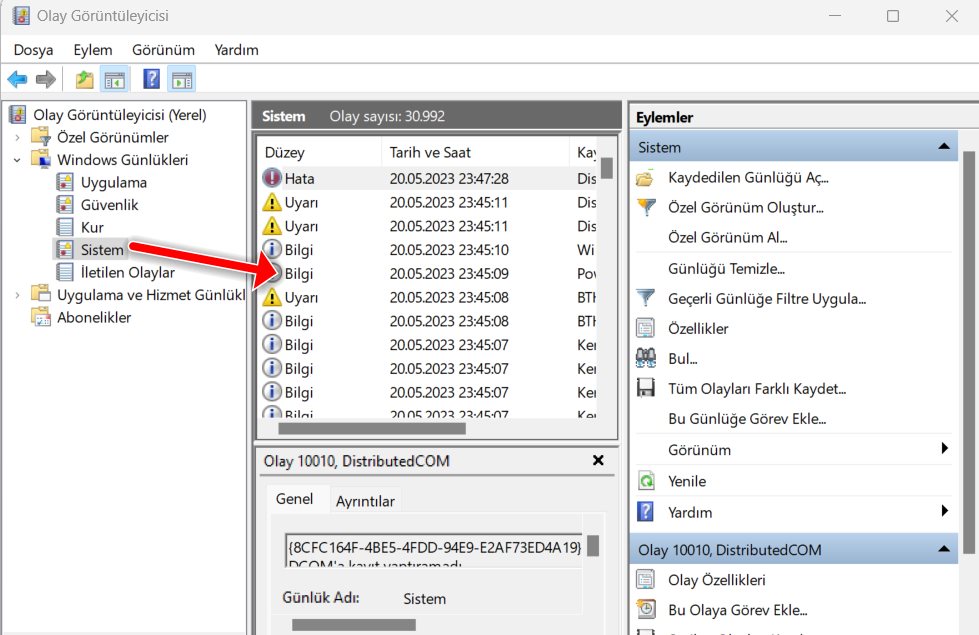The height and width of the screenshot is (635, 979).
Task: Click the Geçerli Günlüğe Filtre Uygula funnel icon
Action: tap(646, 298)
